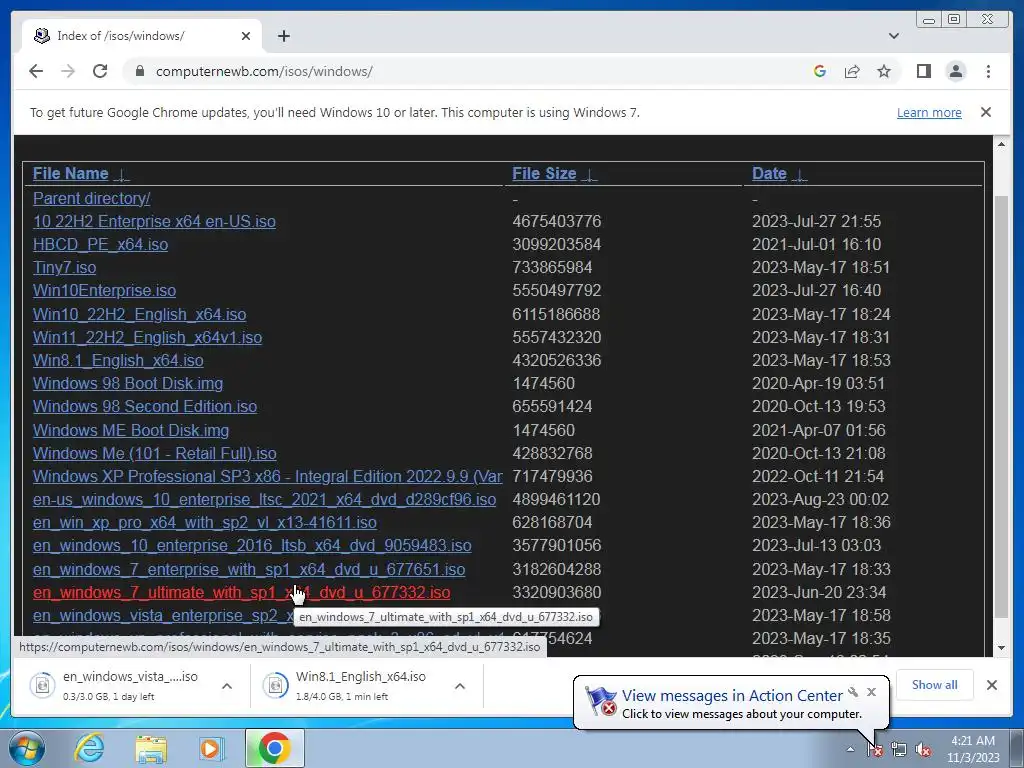Download Windows XP Professional SP3 Integral Edition
The width and height of the screenshot is (1024, 768).
click(x=267, y=476)
